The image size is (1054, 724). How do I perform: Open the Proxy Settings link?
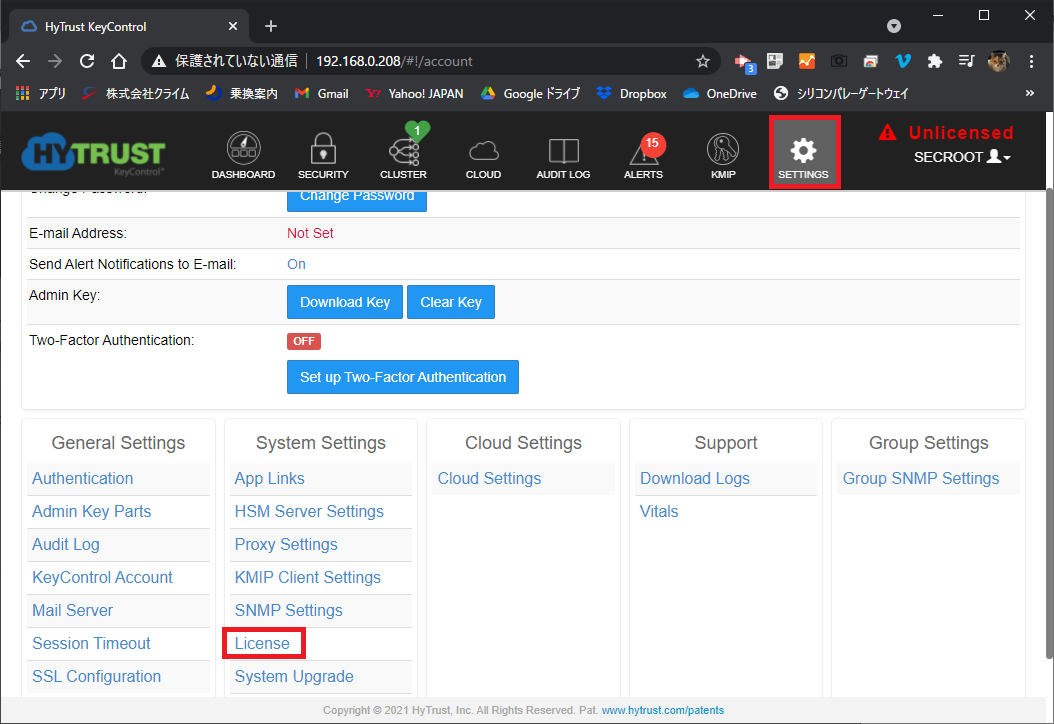pyautogui.click(x=286, y=545)
